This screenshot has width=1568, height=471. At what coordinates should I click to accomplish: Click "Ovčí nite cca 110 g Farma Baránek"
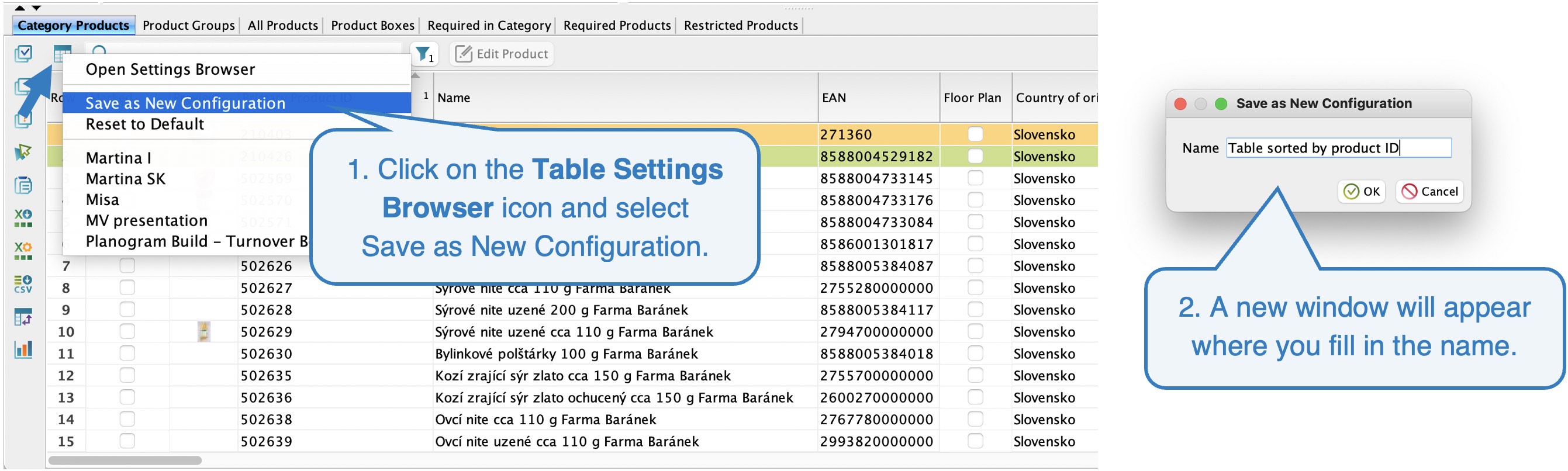point(545,419)
